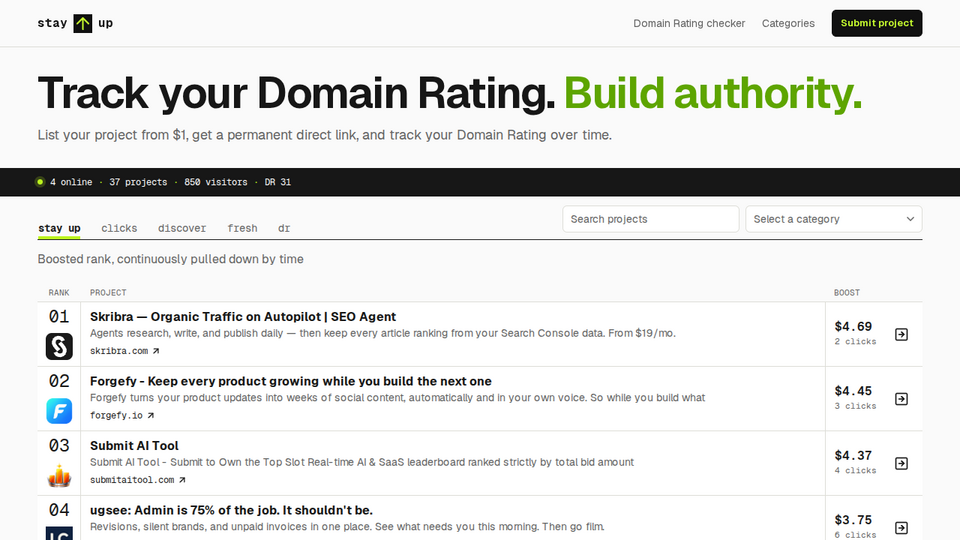Click the Skribra S logo thumbnail
This screenshot has height=540, width=960.
59,347
